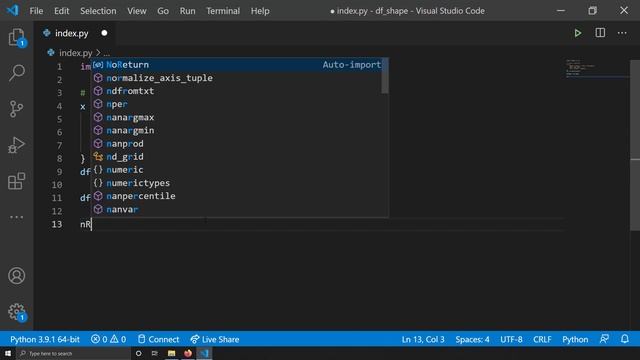Select Python 3.9.1 64-bit interpreter
The width and height of the screenshot is (640, 360).
(45, 339)
